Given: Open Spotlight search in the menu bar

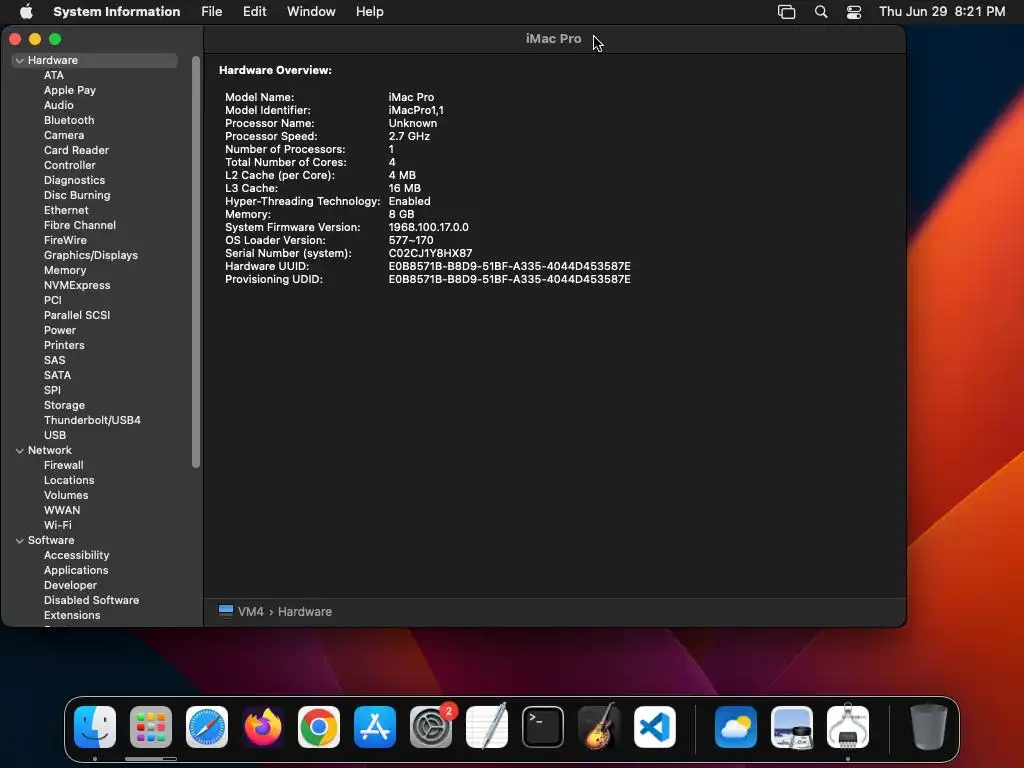Looking at the screenshot, I should 821,12.
